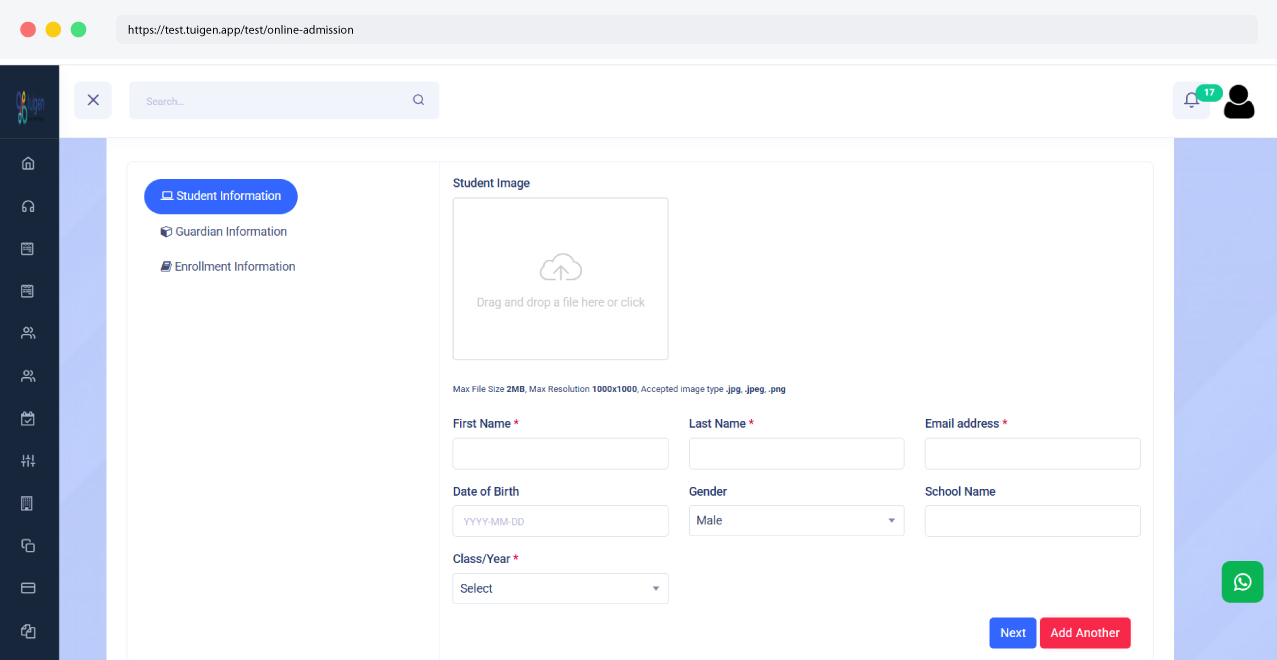Click the home icon in the sidebar
The width and height of the screenshot is (1277, 660).
[x=28, y=163]
